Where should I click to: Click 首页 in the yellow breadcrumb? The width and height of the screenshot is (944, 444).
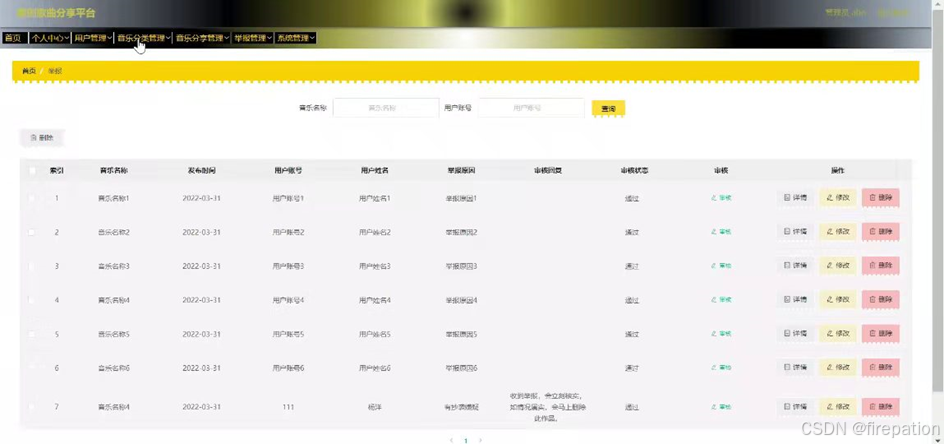tap(29, 71)
